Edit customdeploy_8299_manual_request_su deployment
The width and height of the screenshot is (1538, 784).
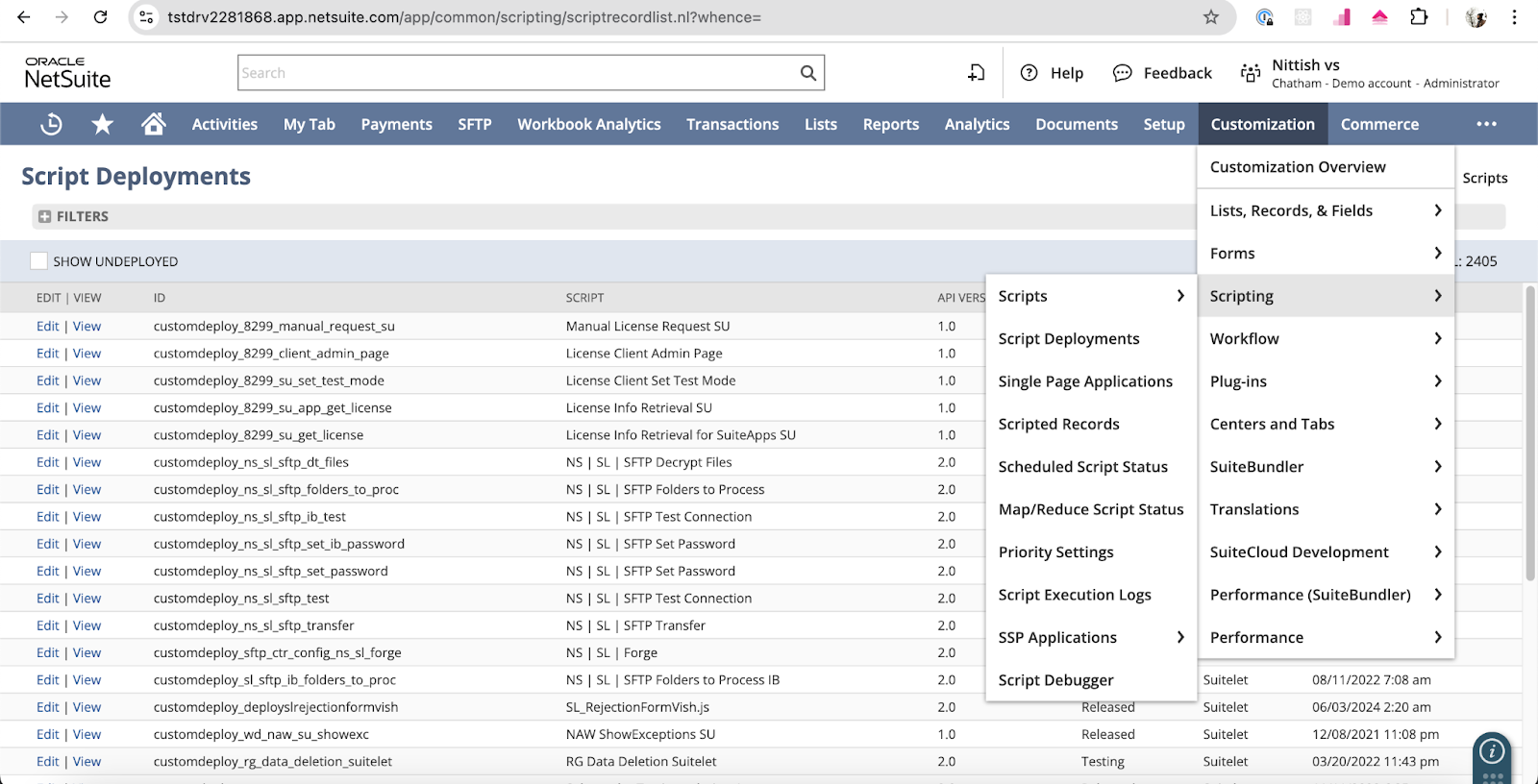pyautogui.click(x=48, y=327)
